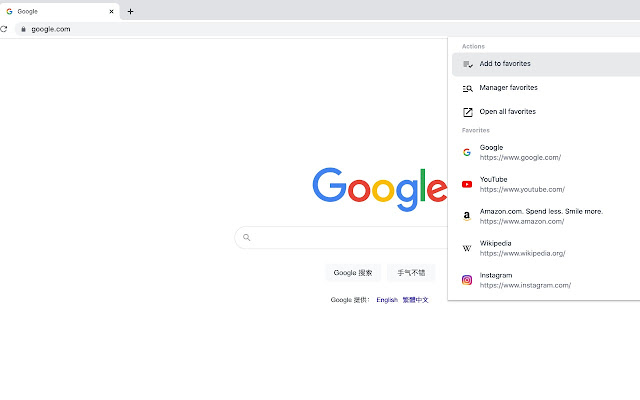The height and width of the screenshot is (400, 640).
Task: Click the Instagram icon in favorites
Action: tap(467, 280)
